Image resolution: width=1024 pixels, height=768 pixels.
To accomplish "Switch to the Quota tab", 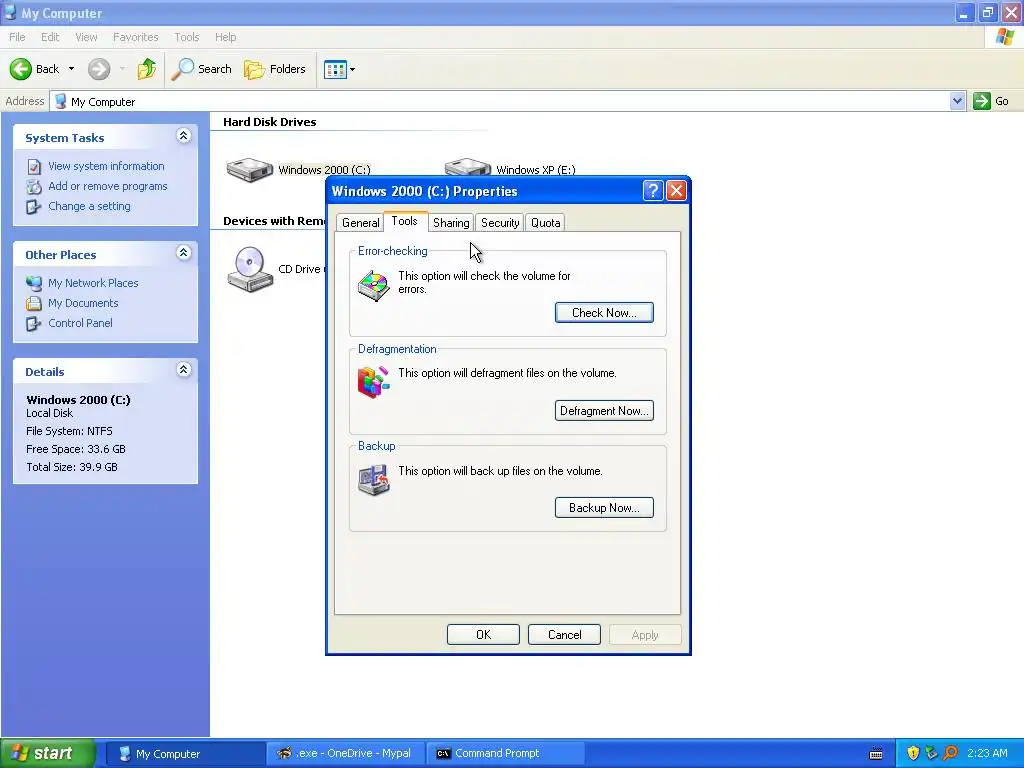I will click(546, 223).
